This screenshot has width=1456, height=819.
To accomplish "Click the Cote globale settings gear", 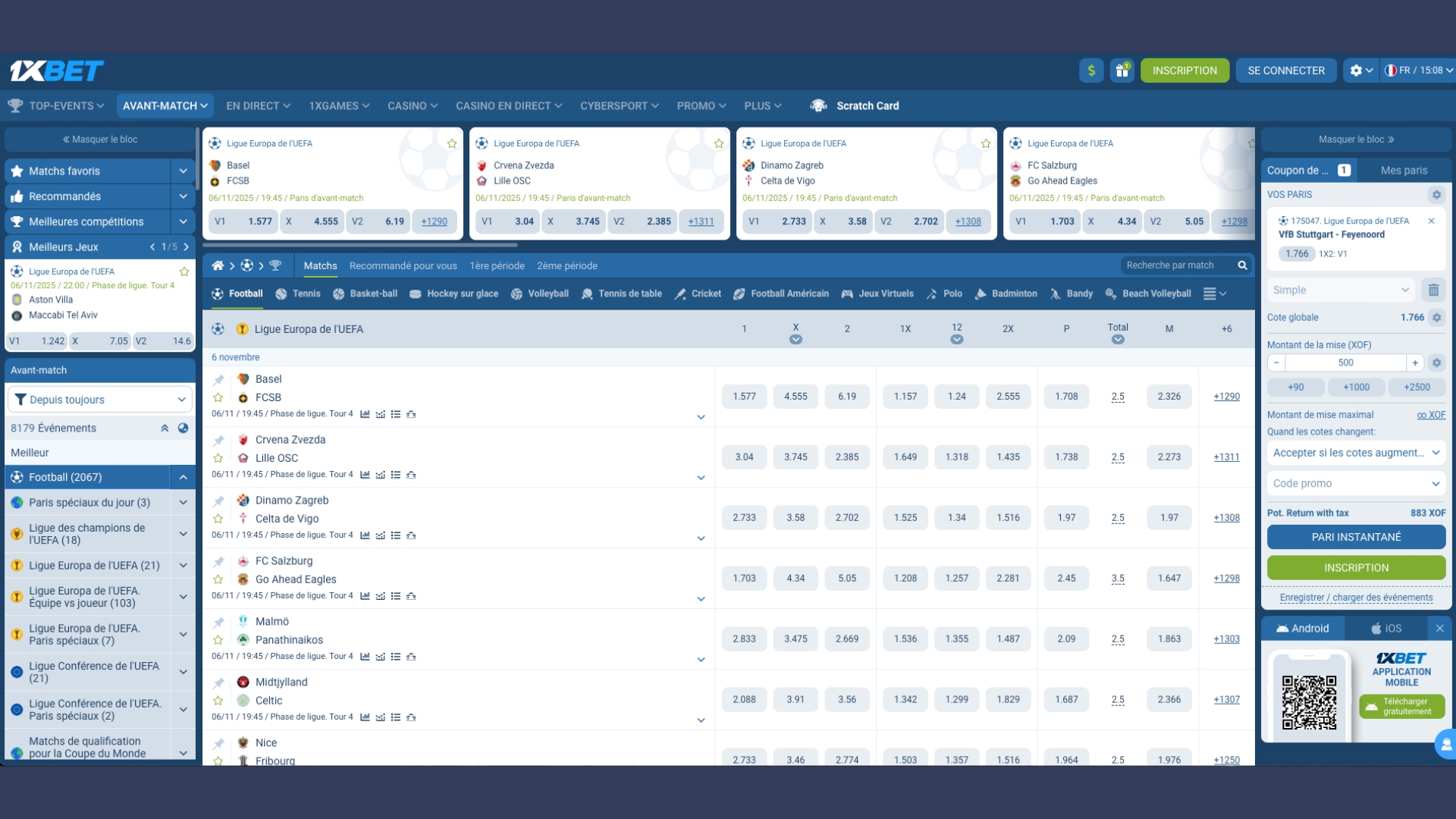I will click(x=1436, y=318).
